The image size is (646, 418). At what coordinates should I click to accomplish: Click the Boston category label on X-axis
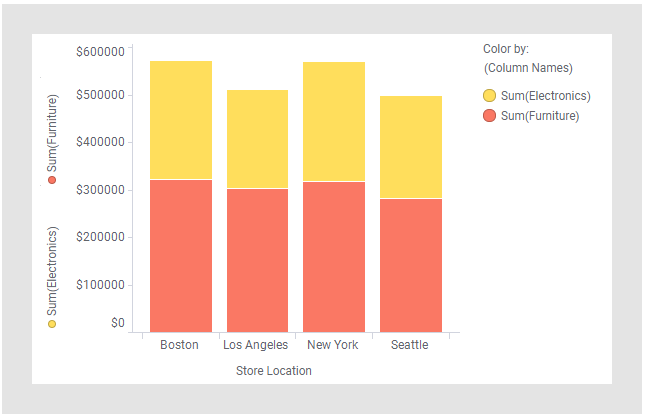point(180,345)
